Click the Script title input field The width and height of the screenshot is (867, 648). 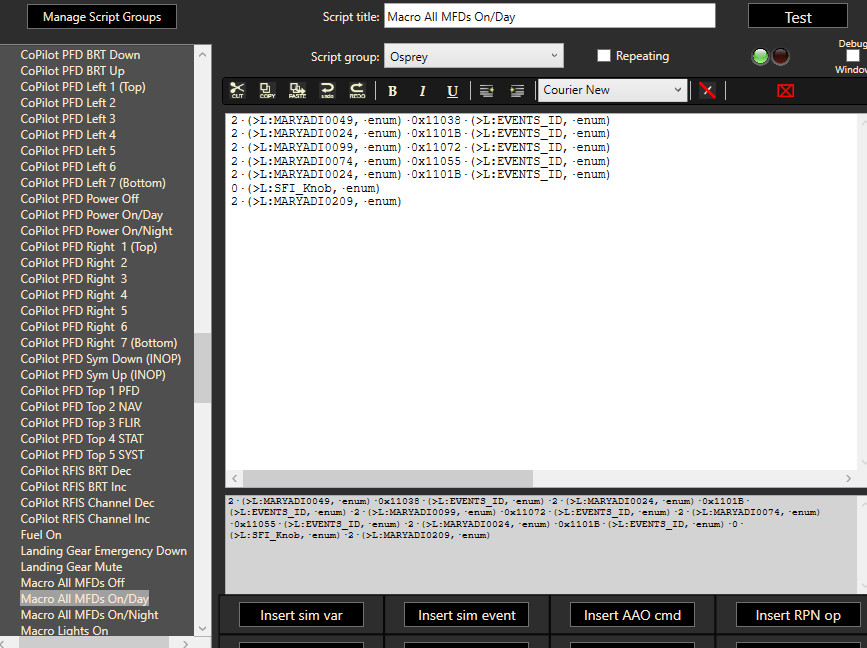pyautogui.click(x=549, y=15)
